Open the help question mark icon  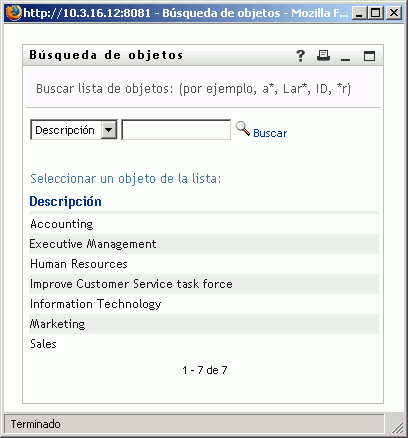(300, 56)
